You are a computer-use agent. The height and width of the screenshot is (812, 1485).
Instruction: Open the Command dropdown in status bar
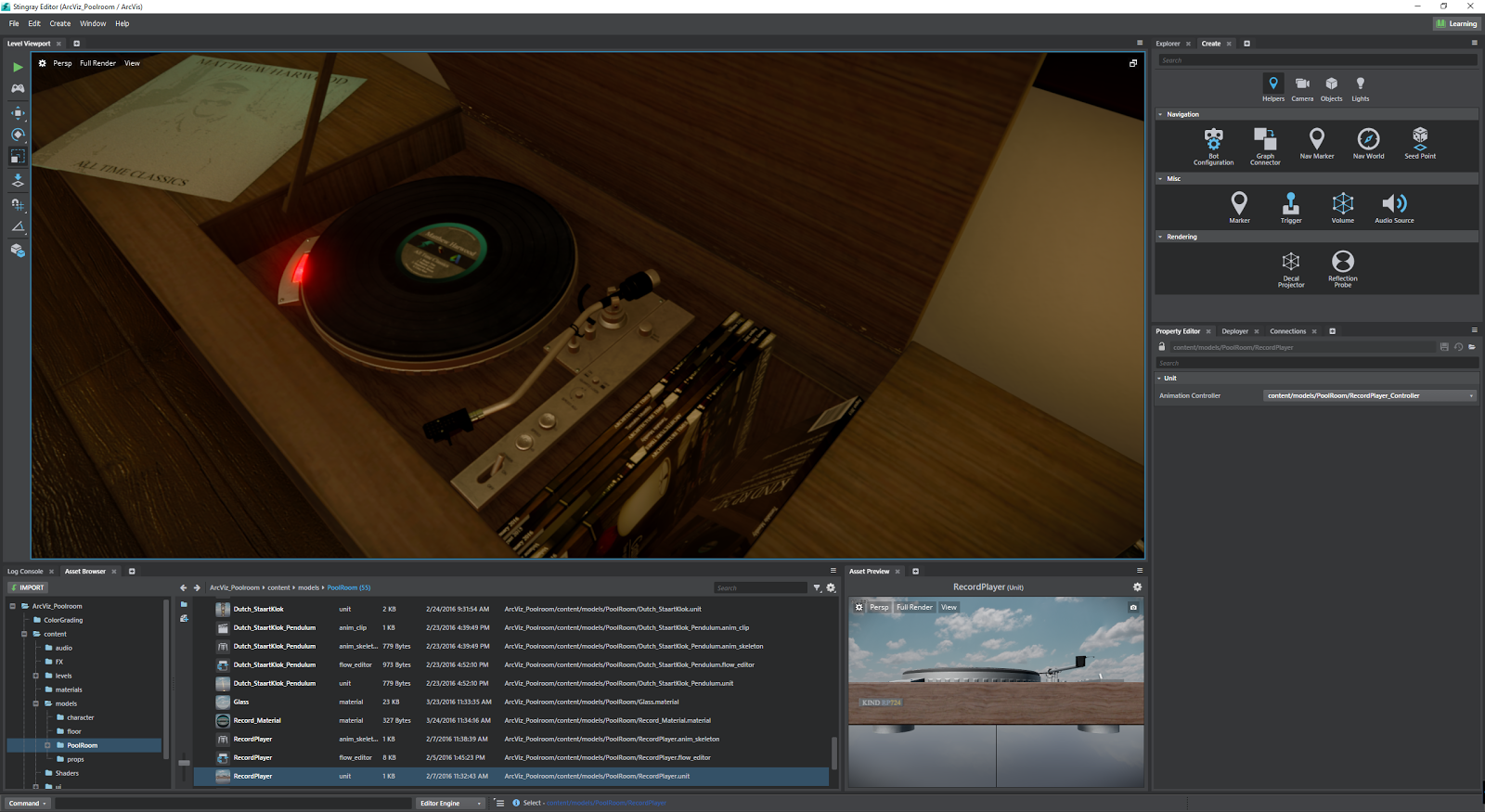click(27, 803)
